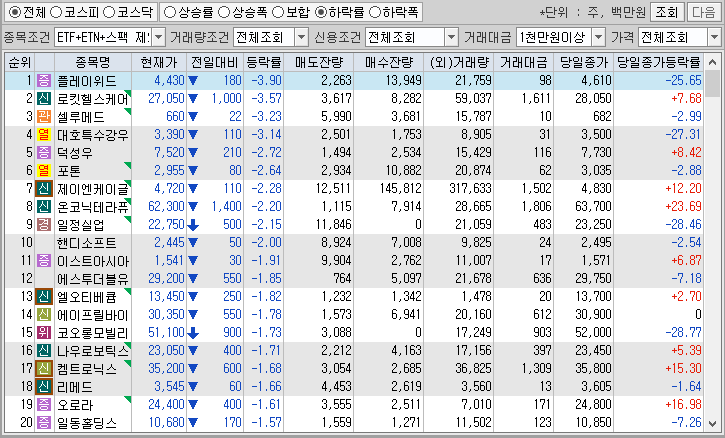Click 대호특수강우 closing change -27.31
This screenshot has width=725, height=438.
pos(683,135)
